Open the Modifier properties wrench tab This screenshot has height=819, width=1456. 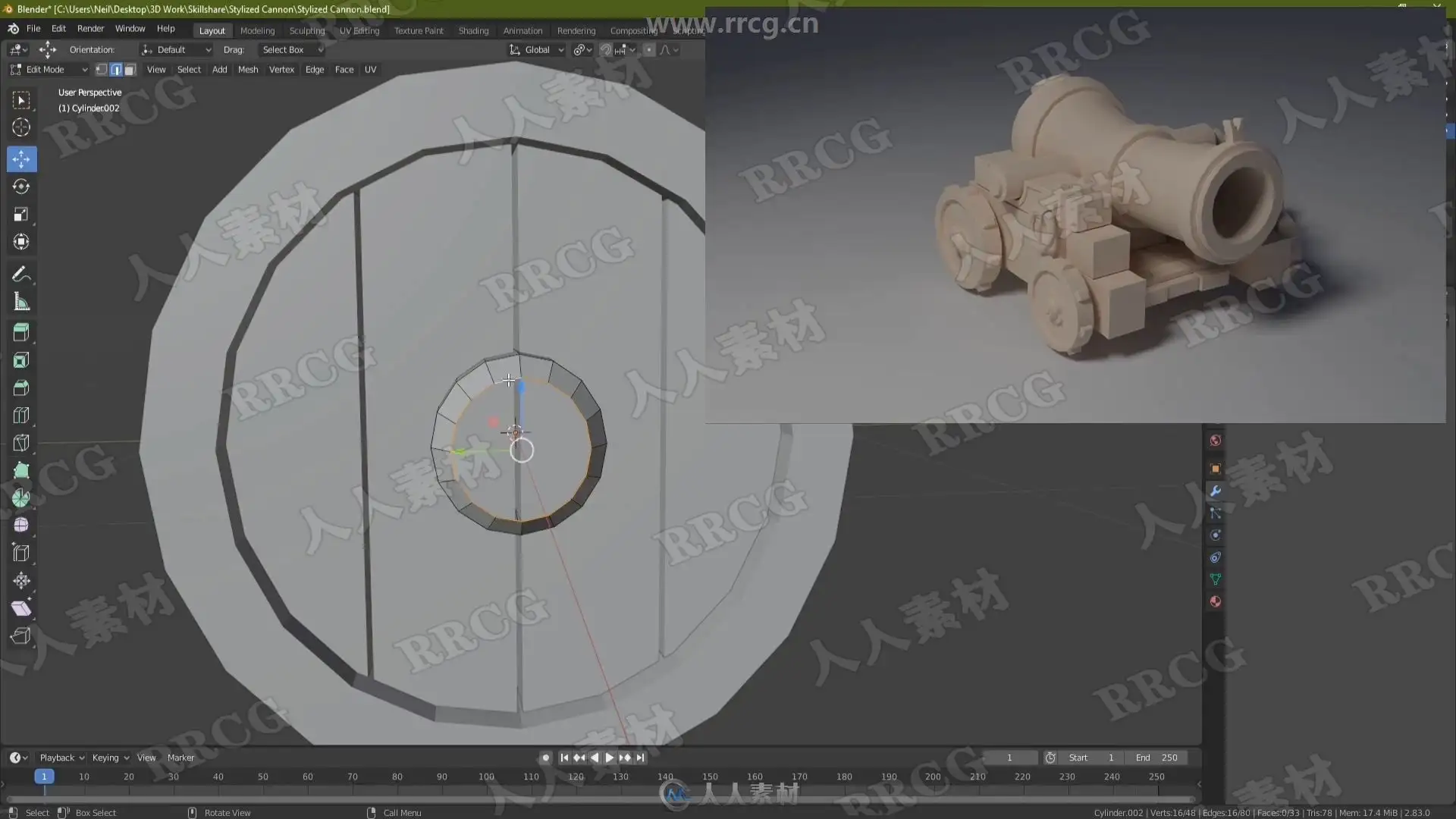(1215, 491)
